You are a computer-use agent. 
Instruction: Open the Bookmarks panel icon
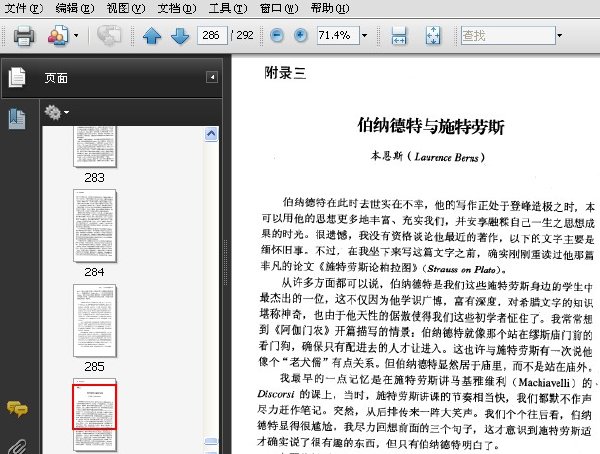pos(17,119)
